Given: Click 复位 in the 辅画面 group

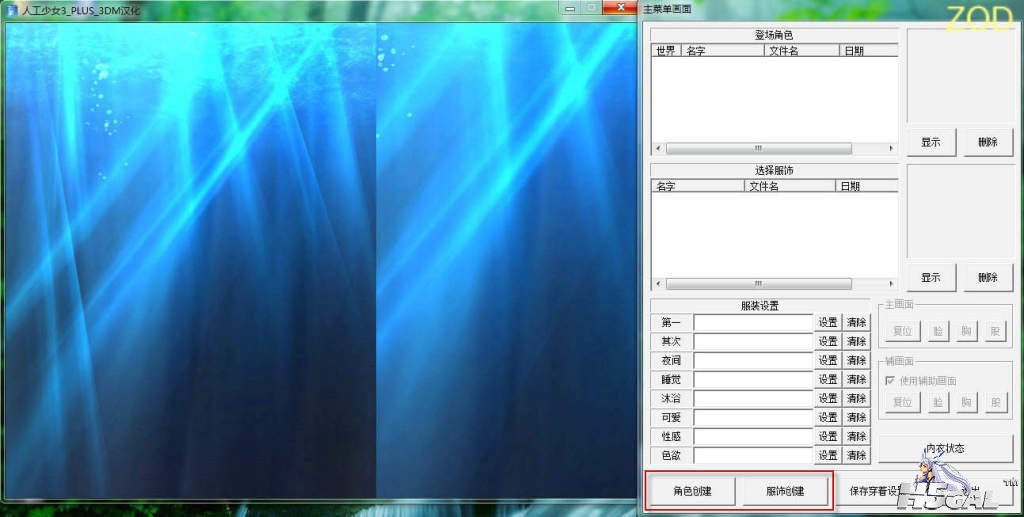Looking at the screenshot, I should click(x=903, y=402).
